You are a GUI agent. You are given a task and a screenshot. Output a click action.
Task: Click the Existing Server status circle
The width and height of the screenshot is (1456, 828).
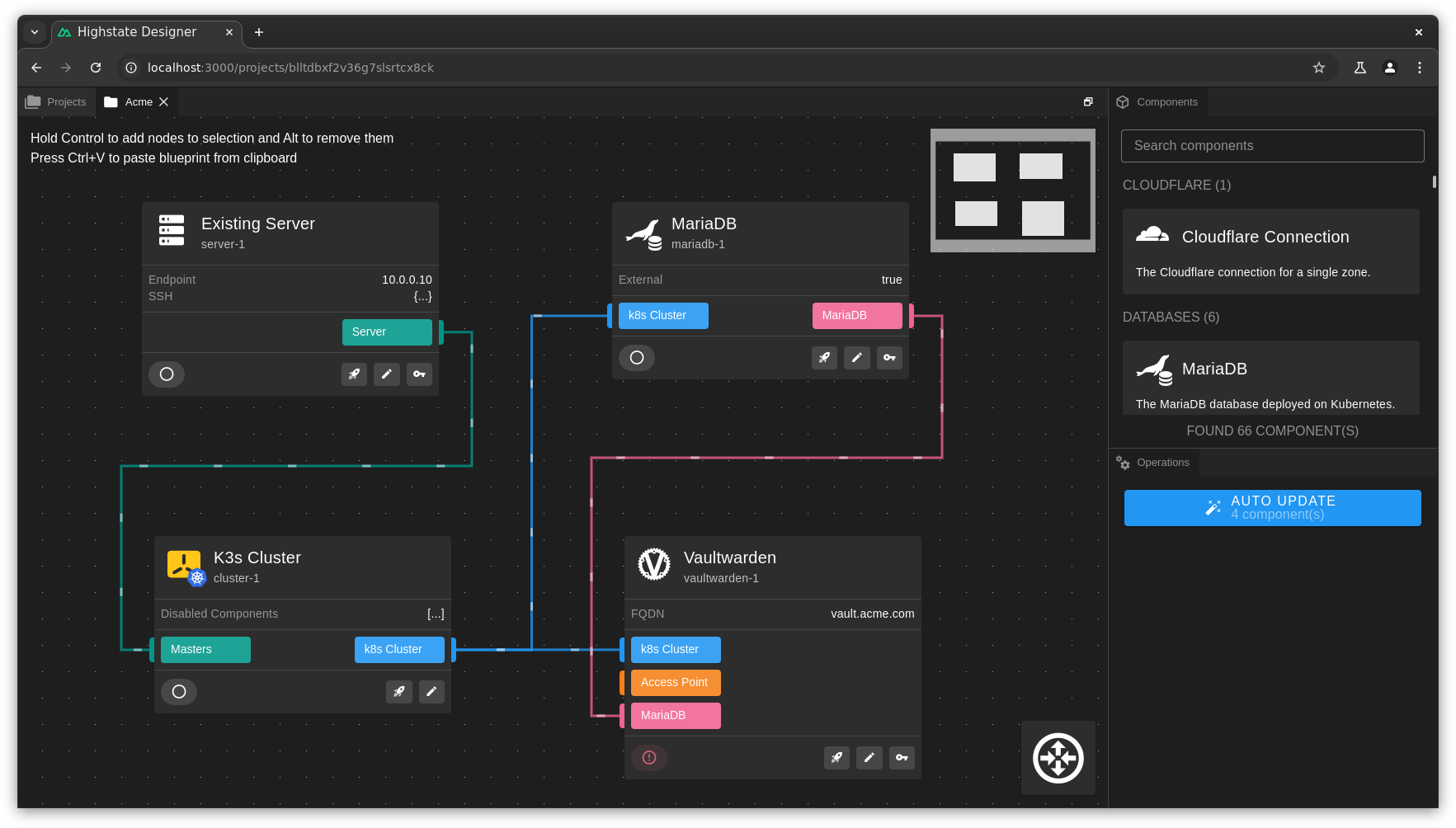tap(167, 374)
